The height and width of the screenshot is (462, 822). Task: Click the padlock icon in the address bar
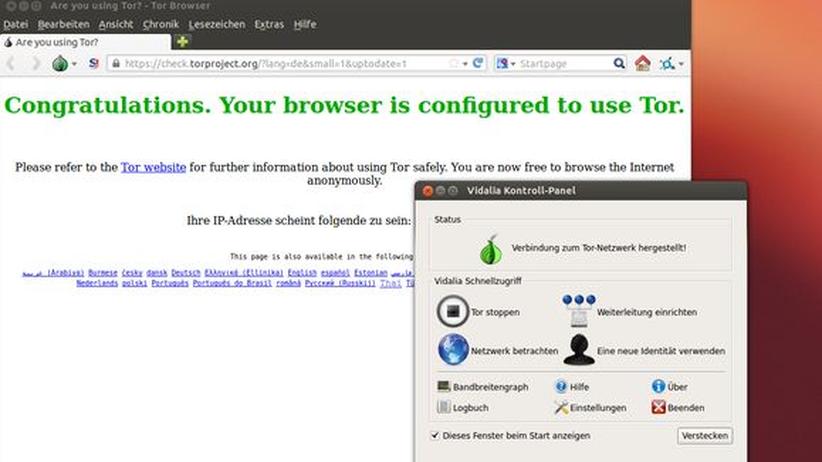[116, 63]
